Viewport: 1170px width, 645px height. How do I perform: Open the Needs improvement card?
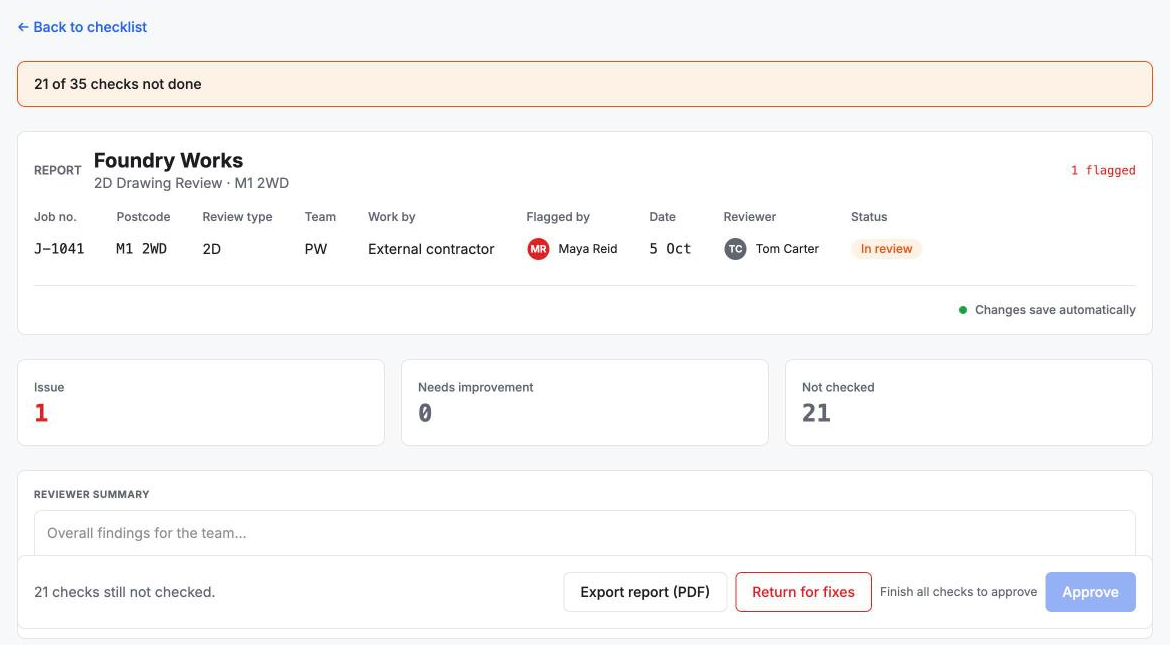point(584,402)
